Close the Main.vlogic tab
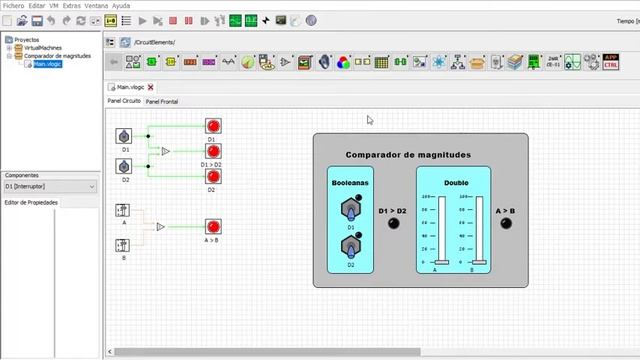This screenshot has height=360, width=640. pos(151,87)
